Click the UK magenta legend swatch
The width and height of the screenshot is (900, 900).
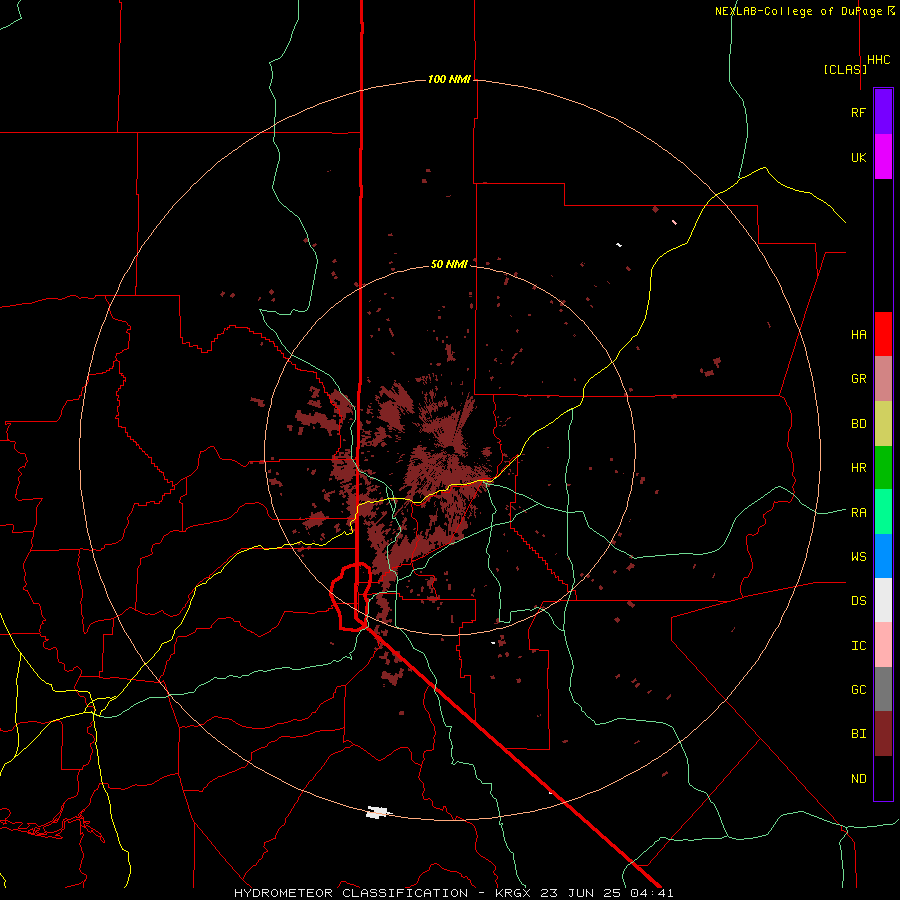click(x=883, y=157)
